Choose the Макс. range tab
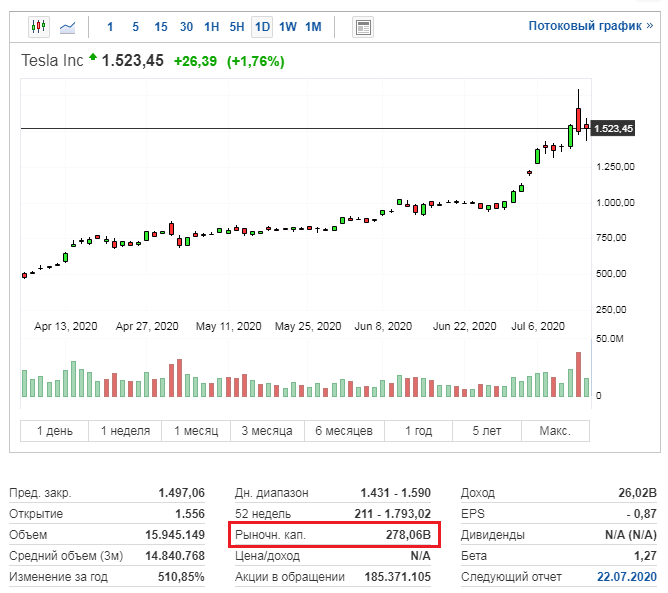The height and width of the screenshot is (593, 668). pos(556,431)
